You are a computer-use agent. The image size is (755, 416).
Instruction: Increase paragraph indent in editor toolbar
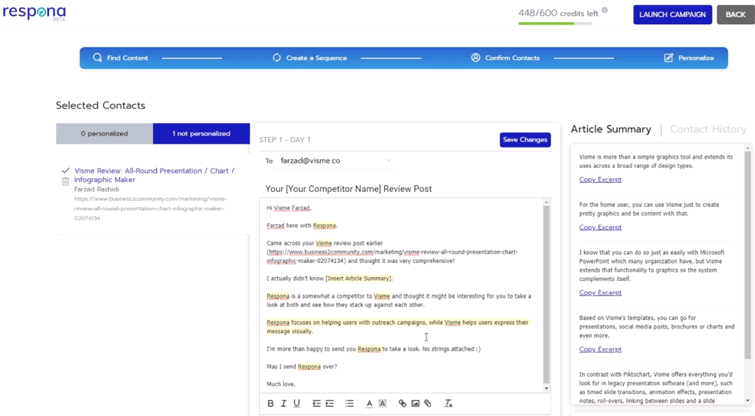point(330,403)
